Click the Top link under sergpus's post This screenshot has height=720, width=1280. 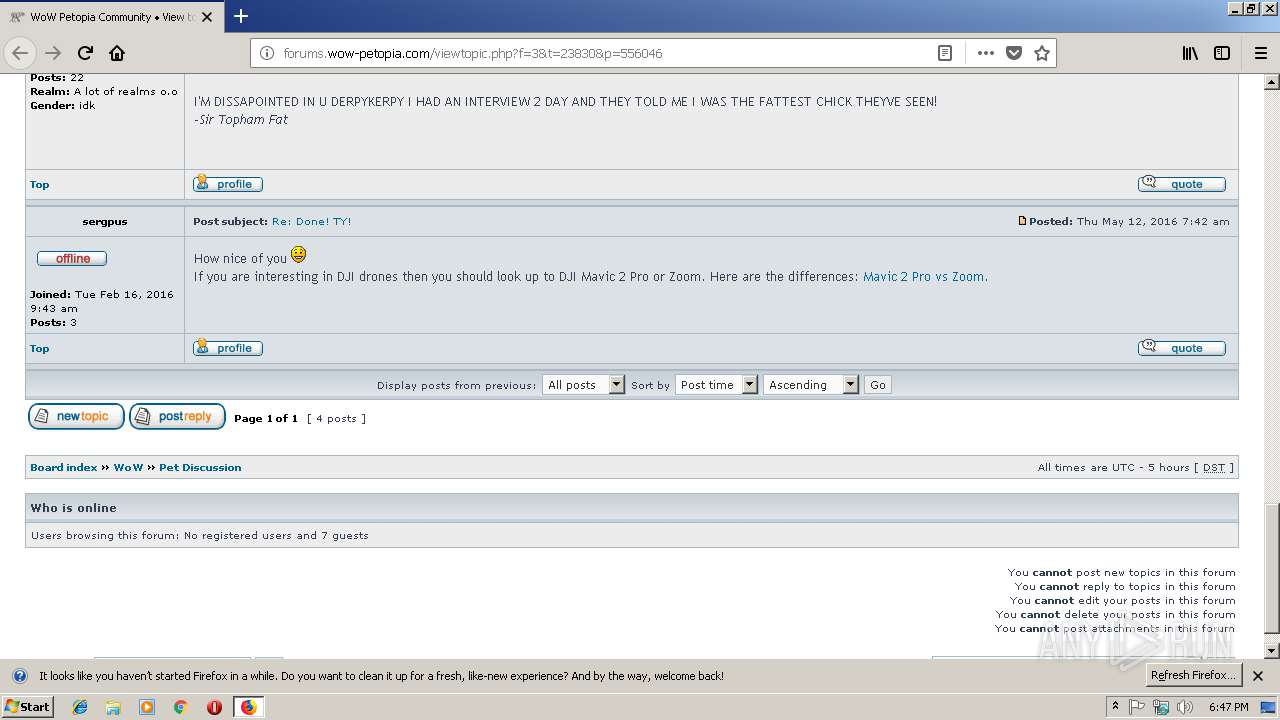(x=39, y=348)
